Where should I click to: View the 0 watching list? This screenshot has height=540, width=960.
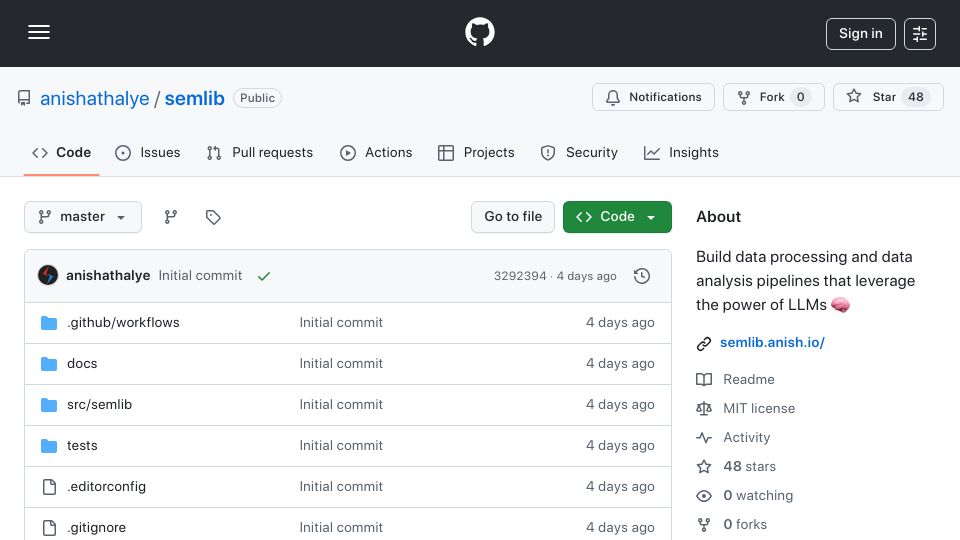[x=757, y=495]
